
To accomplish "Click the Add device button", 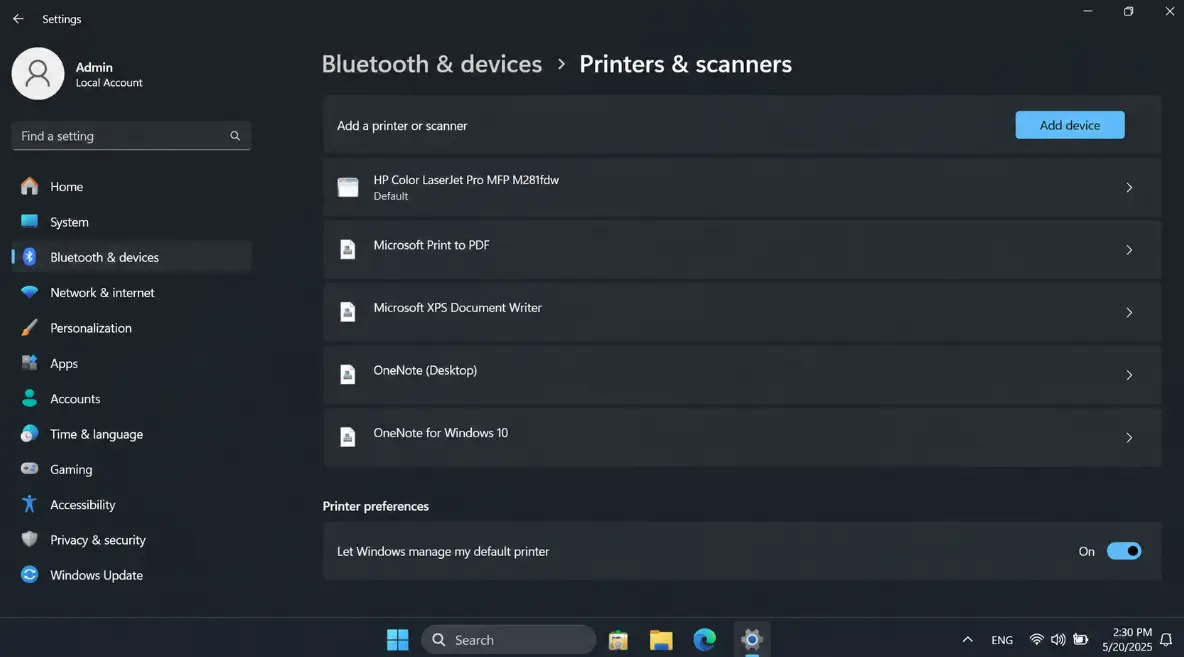I will point(1069,125).
